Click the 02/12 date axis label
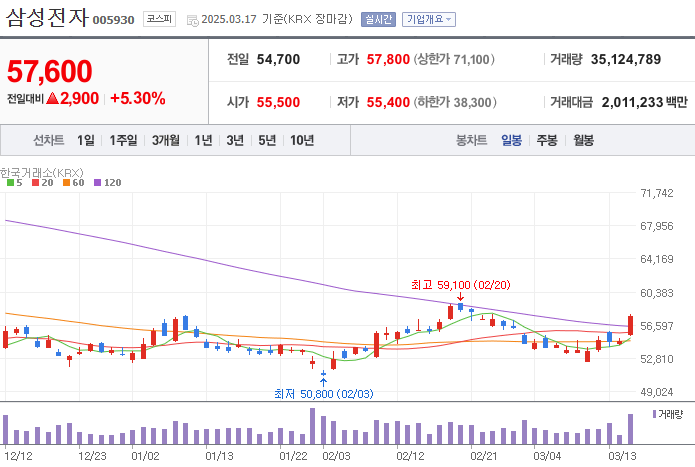The image size is (695, 467). (410, 456)
